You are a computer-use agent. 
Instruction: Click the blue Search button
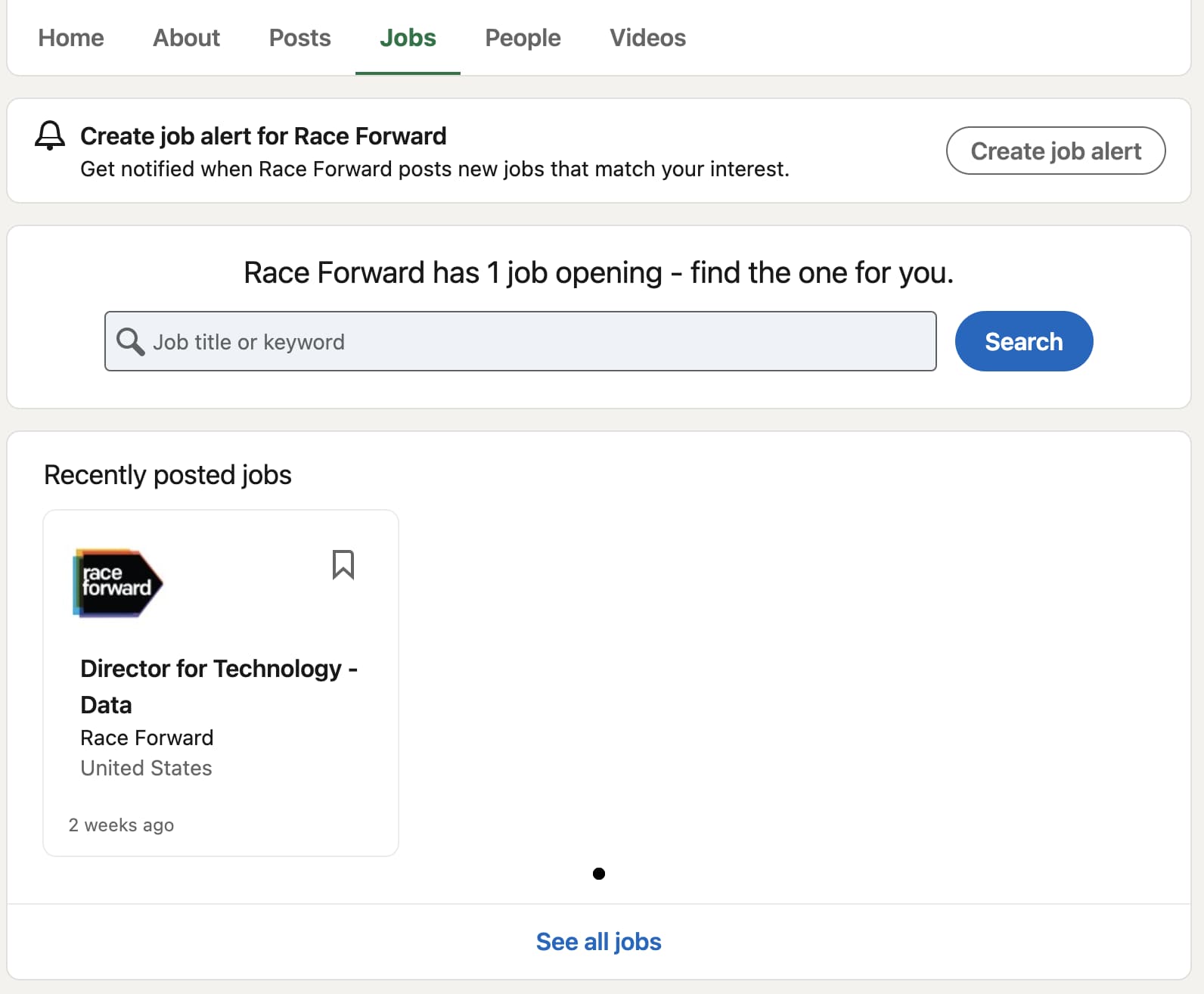pos(1023,341)
